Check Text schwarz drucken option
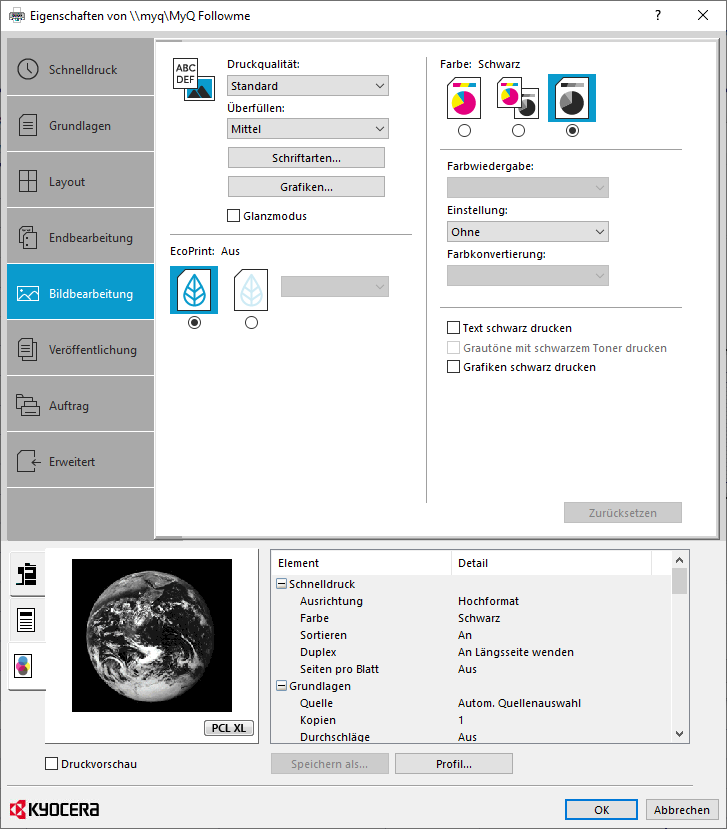 [x=454, y=327]
